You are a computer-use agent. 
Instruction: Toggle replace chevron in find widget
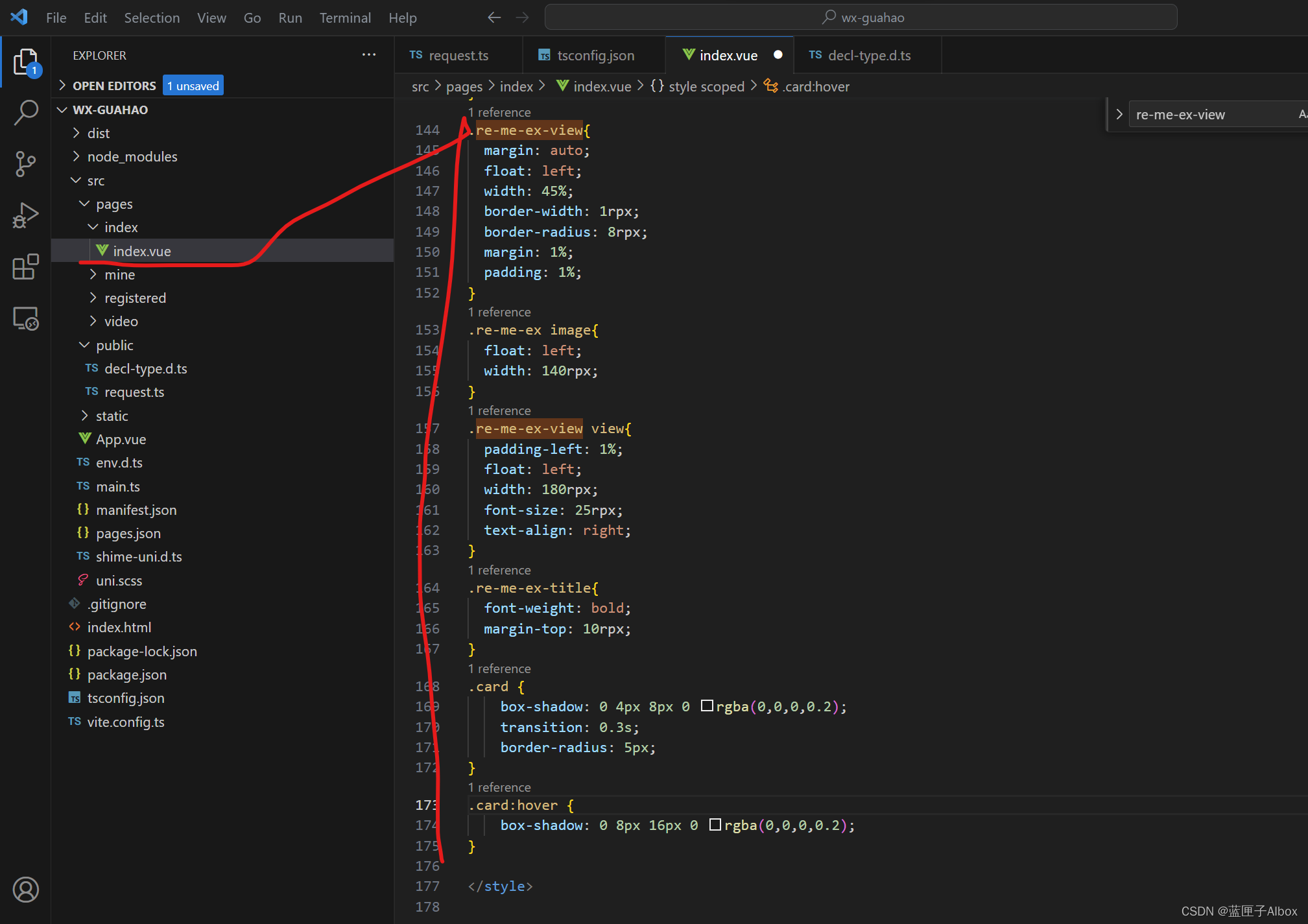coord(1119,115)
